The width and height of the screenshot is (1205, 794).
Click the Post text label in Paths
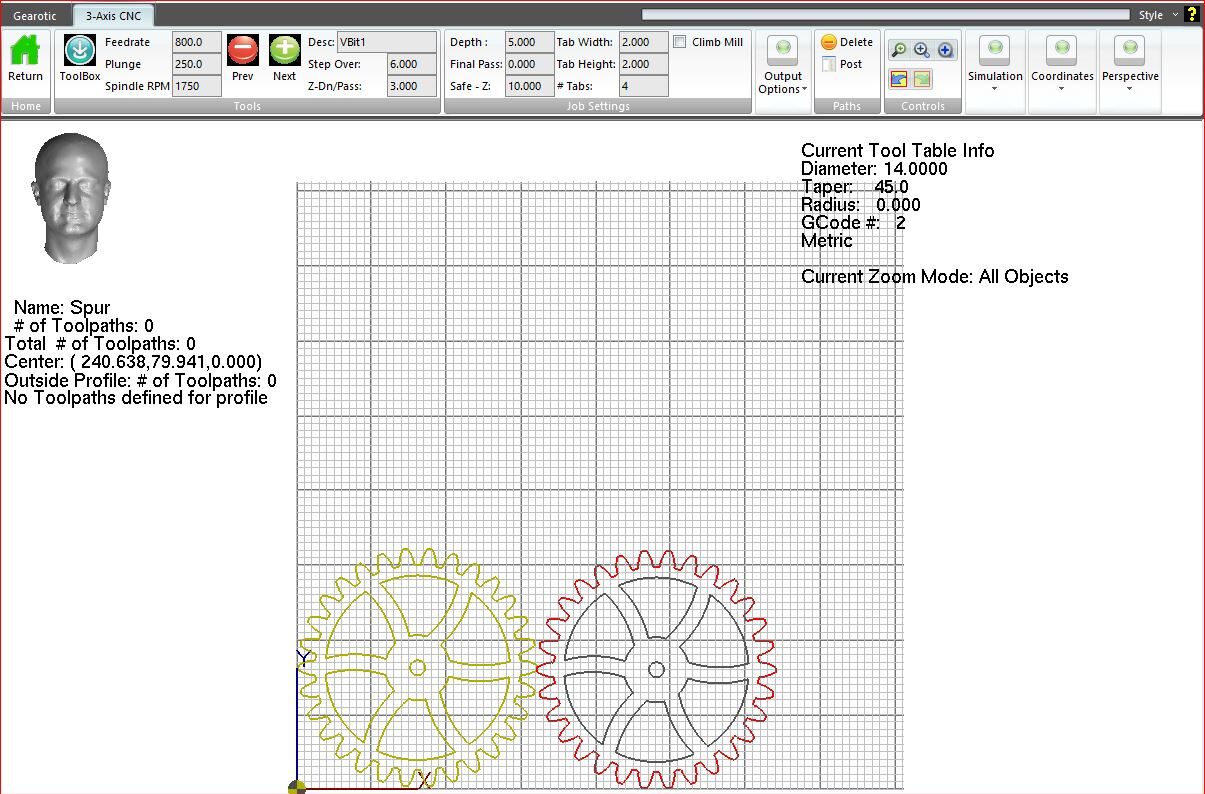(x=851, y=64)
